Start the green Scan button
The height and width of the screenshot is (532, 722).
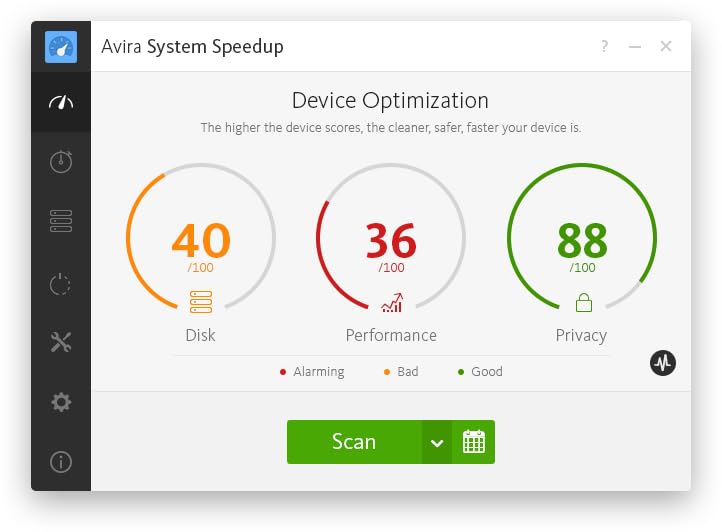(x=354, y=442)
